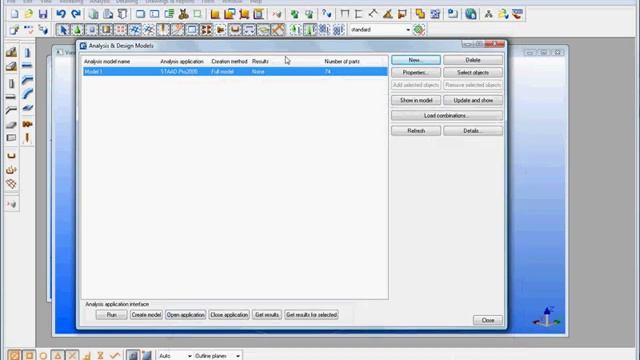Toggle the triangle snap switch at bottom
The image size is (640, 360).
point(58,356)
